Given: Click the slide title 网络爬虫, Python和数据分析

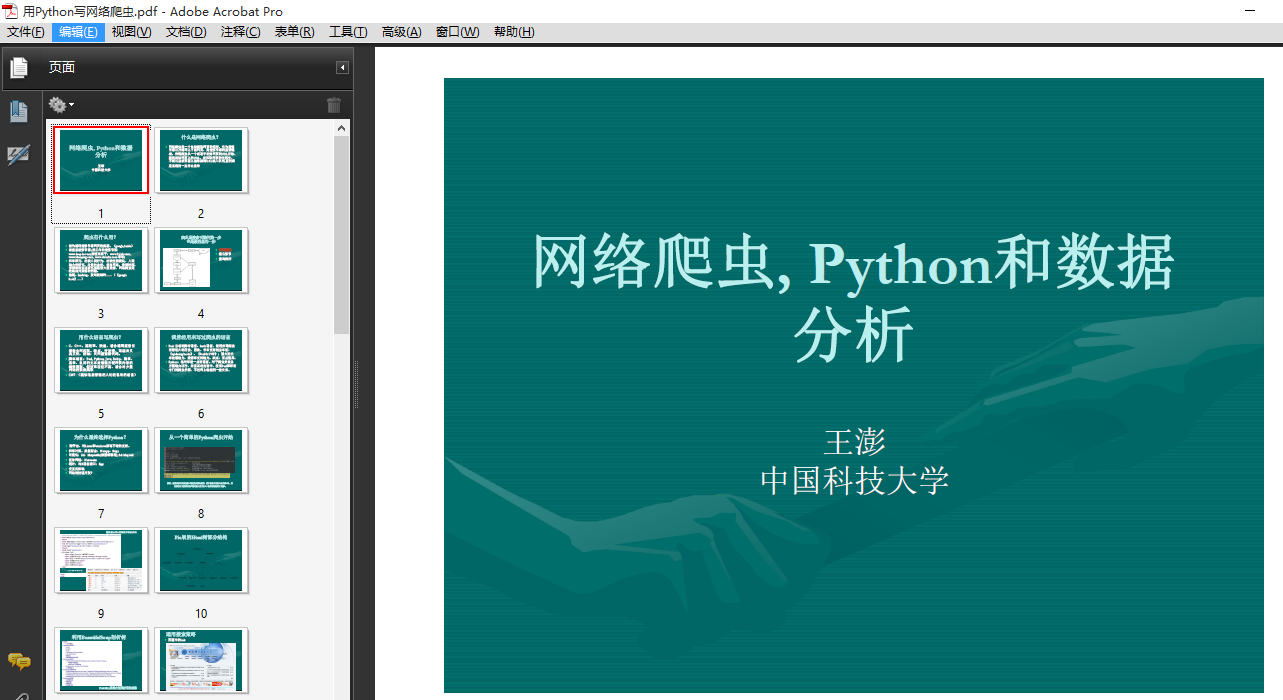Looking at the screenshot, I should pos(853,297).
